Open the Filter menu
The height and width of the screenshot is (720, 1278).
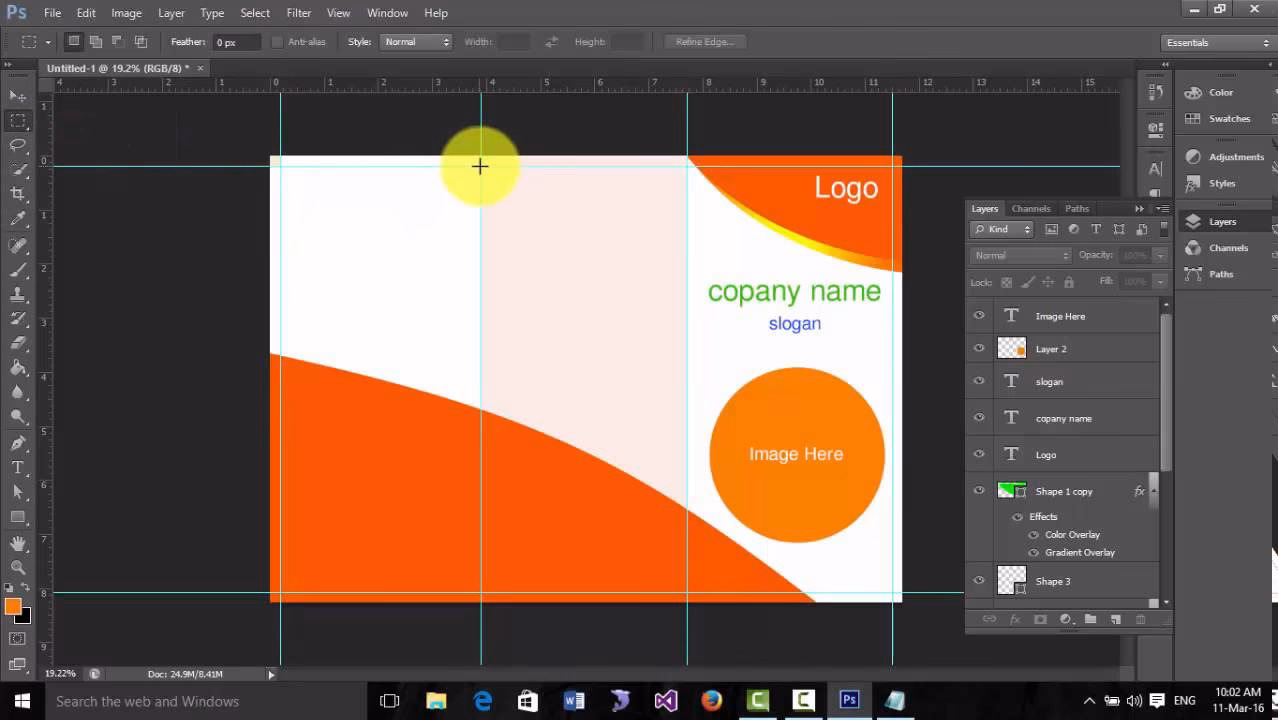(x=298, y=13)
